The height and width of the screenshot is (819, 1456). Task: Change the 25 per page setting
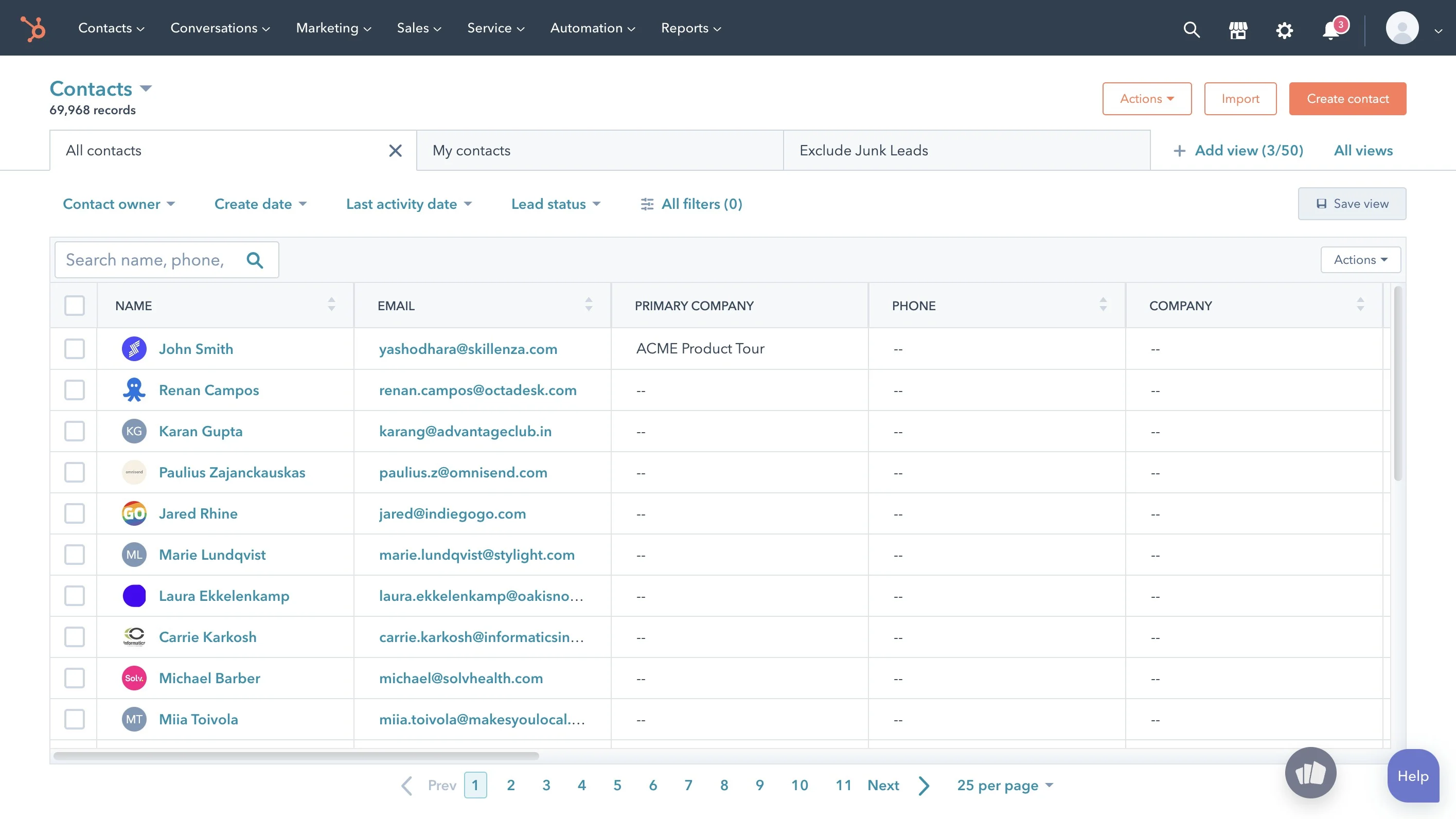1005,786
